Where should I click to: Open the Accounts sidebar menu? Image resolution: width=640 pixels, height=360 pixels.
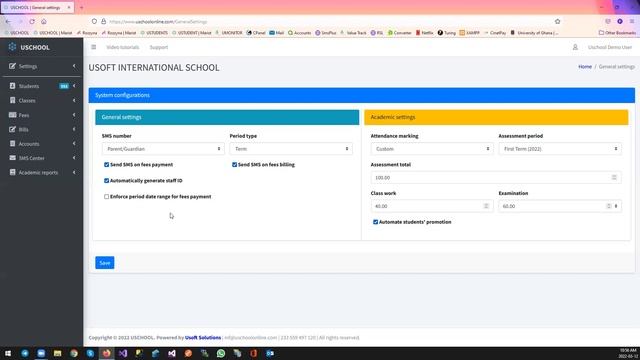[42, 144]
